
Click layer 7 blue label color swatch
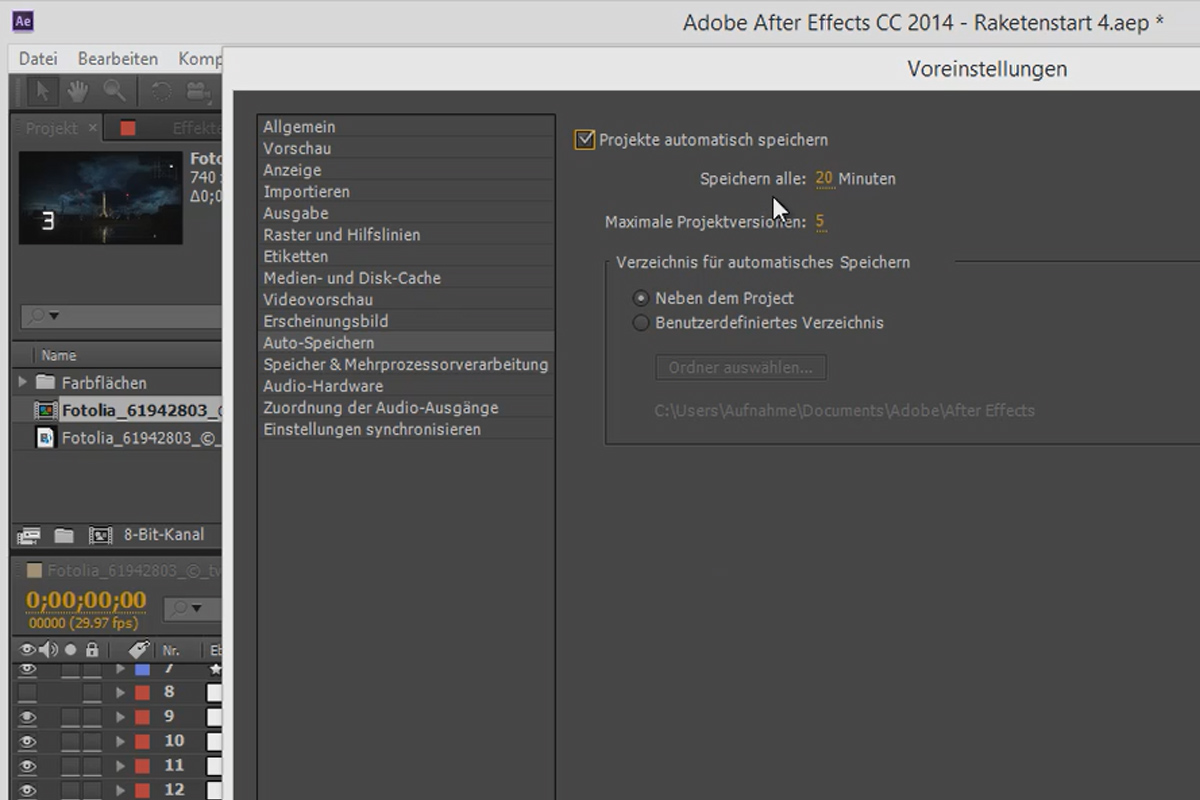[142, 668]
